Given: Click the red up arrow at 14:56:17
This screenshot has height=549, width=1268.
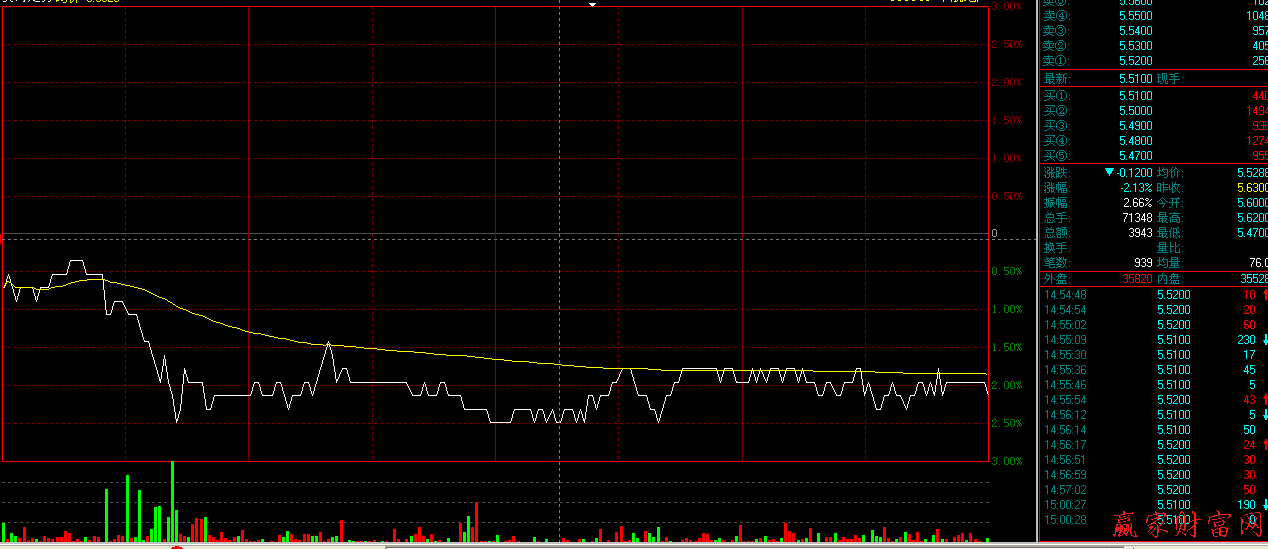Looking at the screenshot, I should click(x=1264, y=445).
